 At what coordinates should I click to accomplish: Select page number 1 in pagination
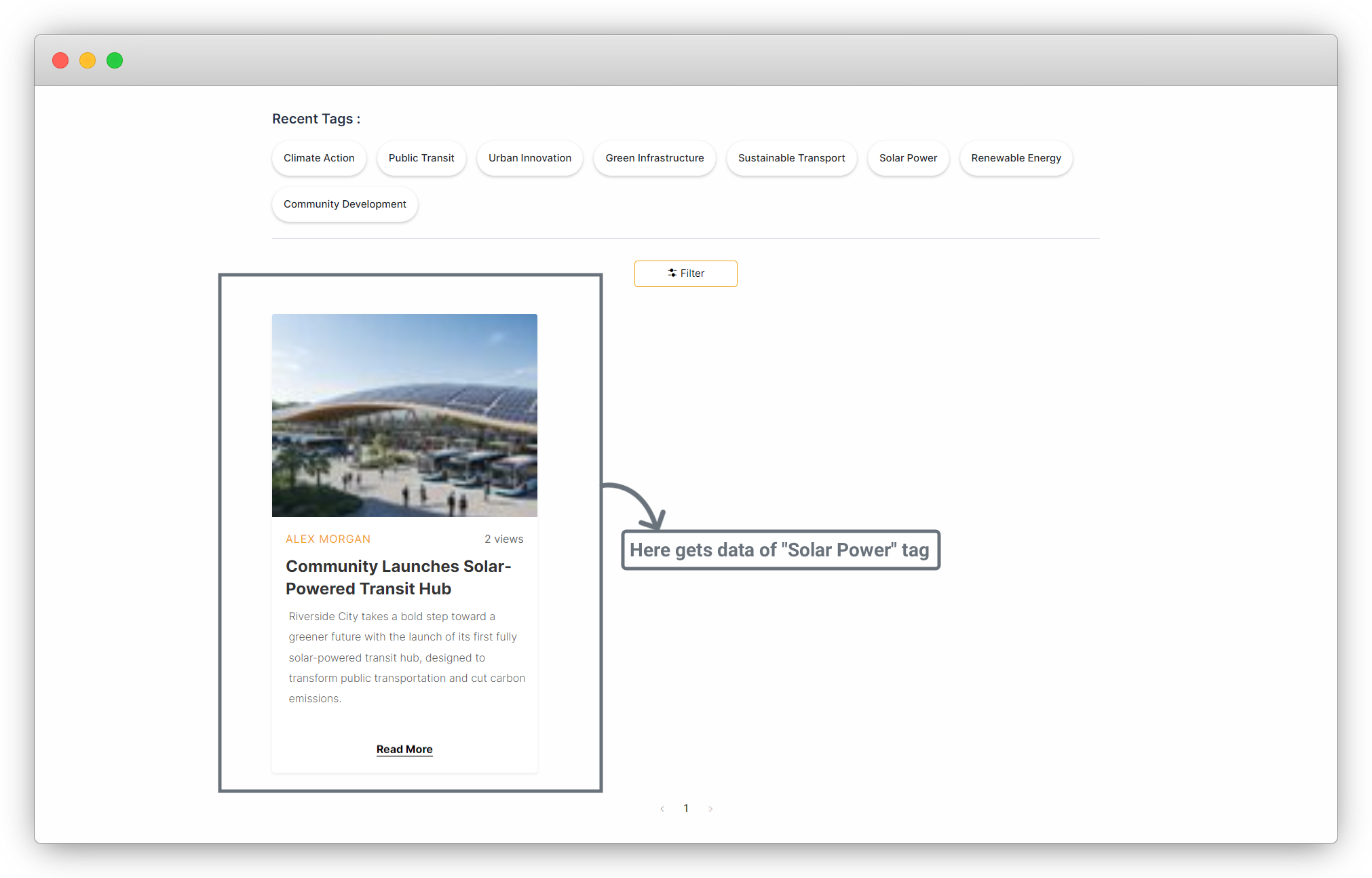pos(686,808)
